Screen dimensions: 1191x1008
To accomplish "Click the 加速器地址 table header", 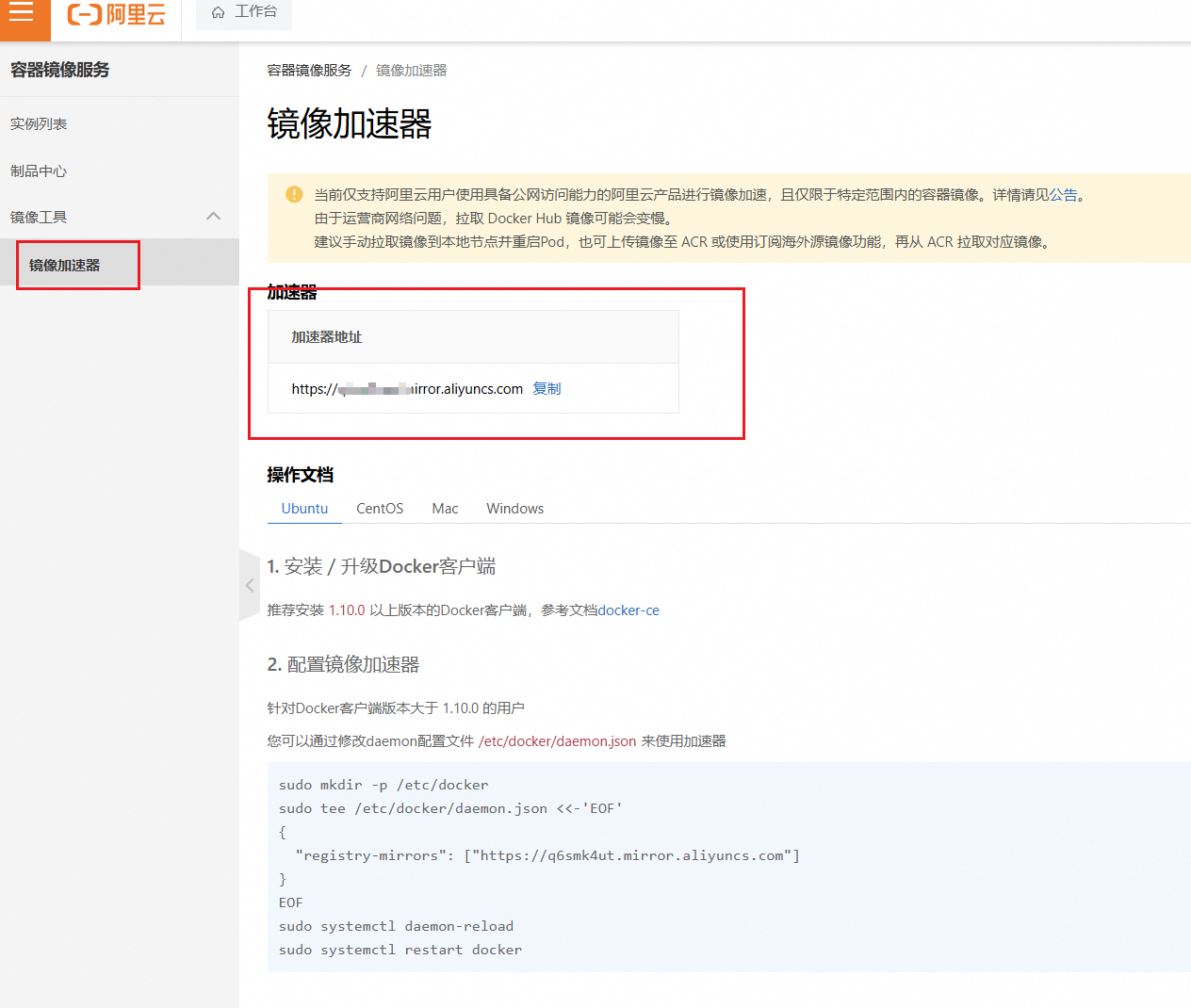I will click(x=327, y=337).
